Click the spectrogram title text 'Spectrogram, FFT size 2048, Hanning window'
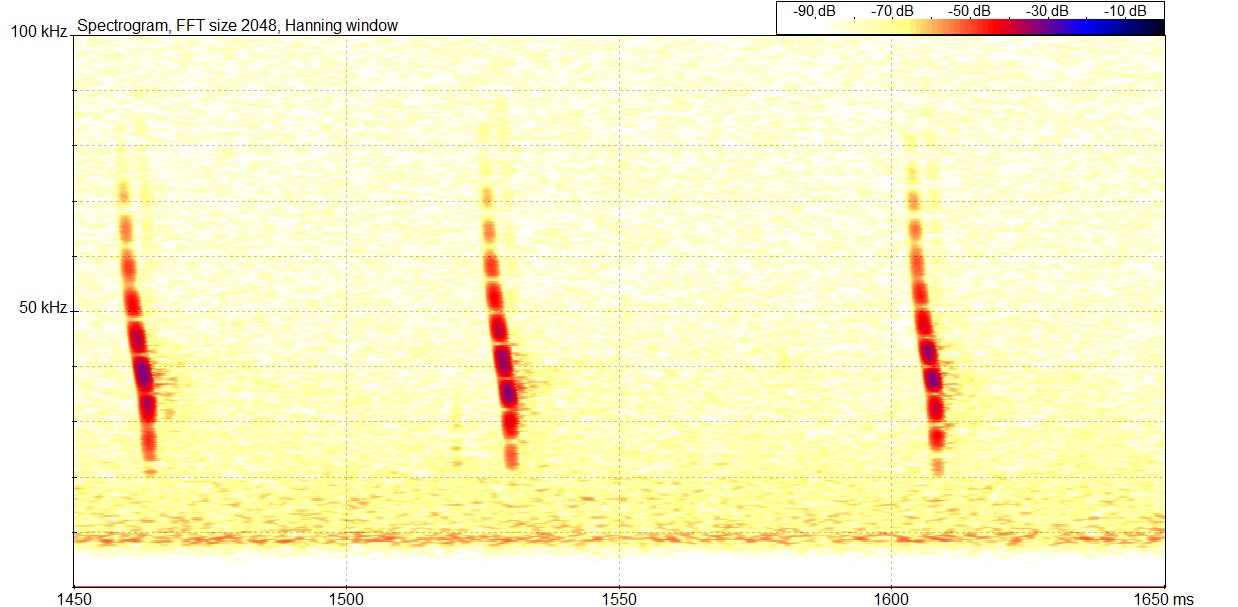This screenshot has height=607, width=1238. pyautogui.click(x=237, y=25)
